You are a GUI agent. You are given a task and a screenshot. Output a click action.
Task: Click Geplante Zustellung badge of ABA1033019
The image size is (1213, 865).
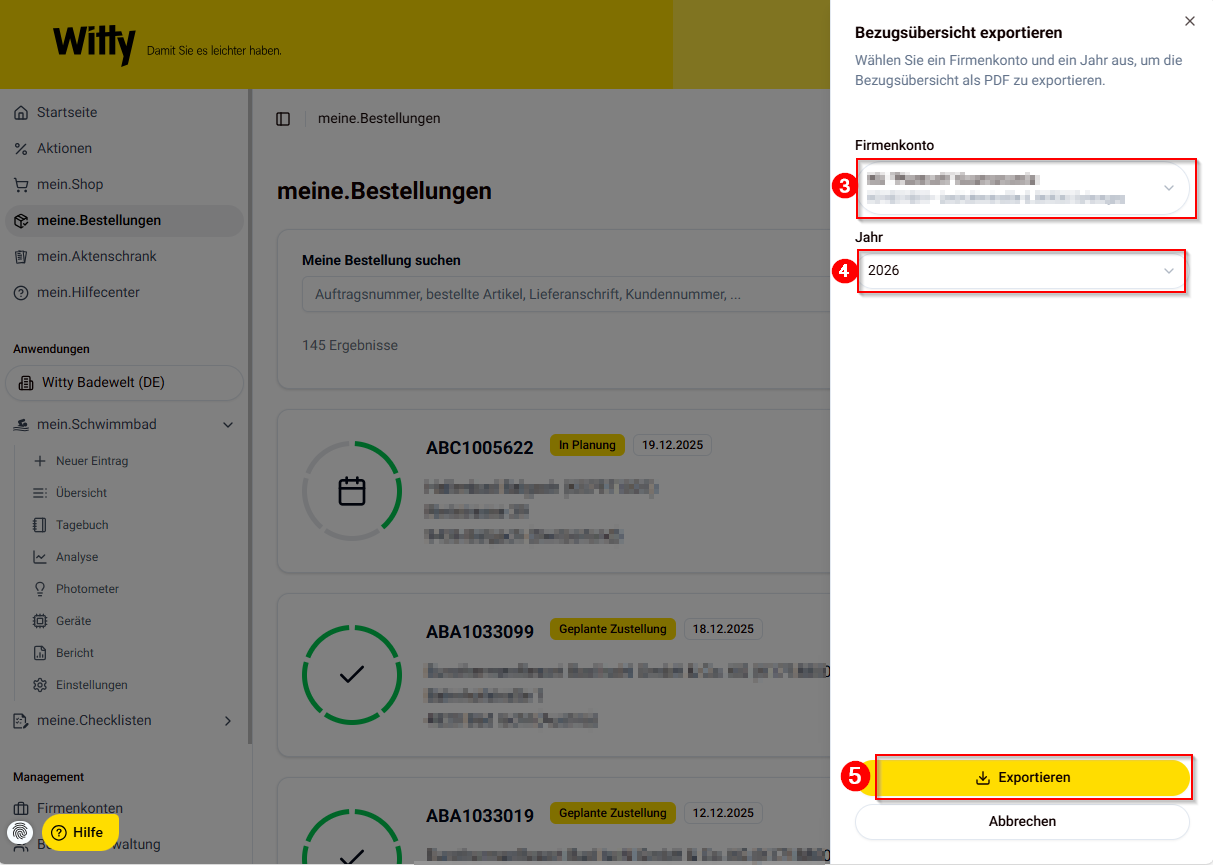(x=613, y=813)
